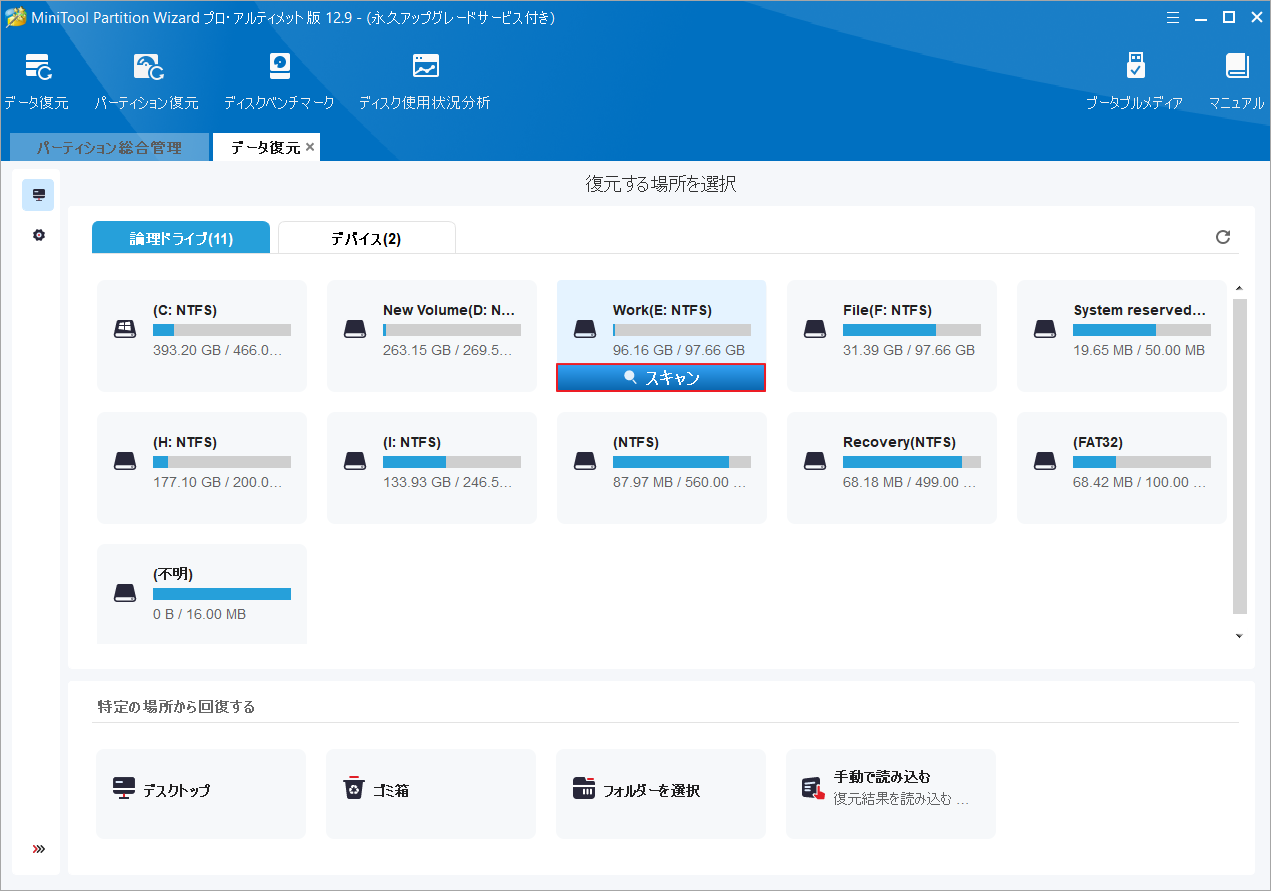Click the デスクトップ monitor icon
Image resolution: width=1271 pixels, height=891 pixels.
click(x=124, y=788)
